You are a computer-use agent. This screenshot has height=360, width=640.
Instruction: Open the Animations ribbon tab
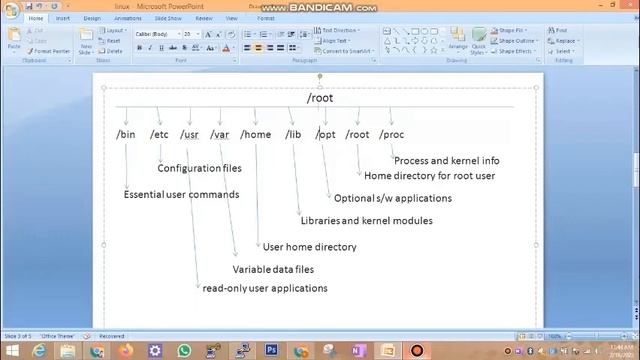128,18
